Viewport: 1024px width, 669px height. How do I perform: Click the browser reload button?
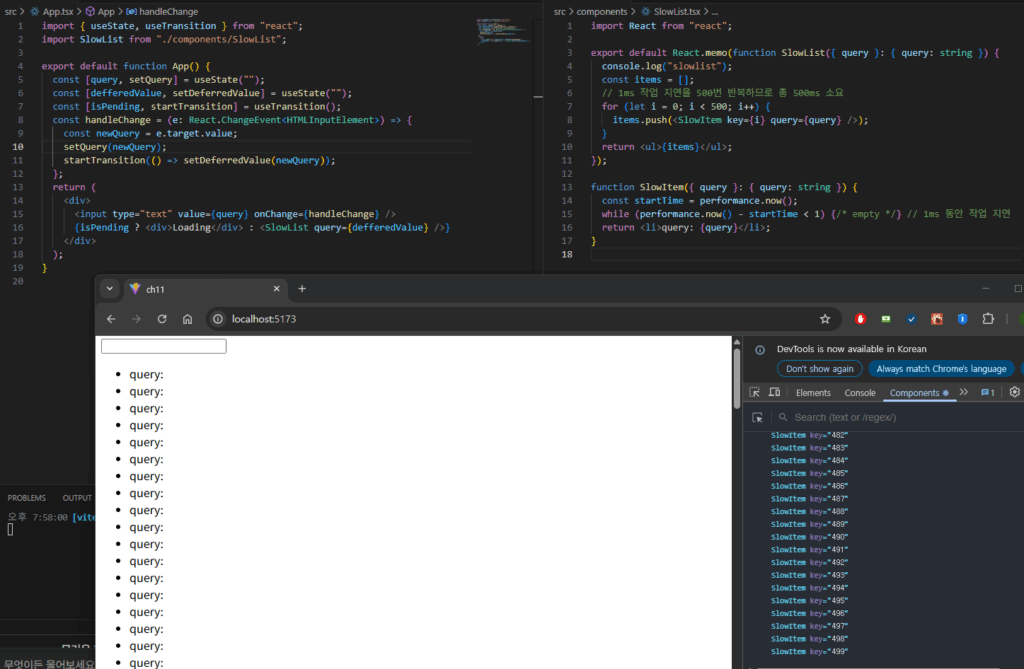pos(162,319)
